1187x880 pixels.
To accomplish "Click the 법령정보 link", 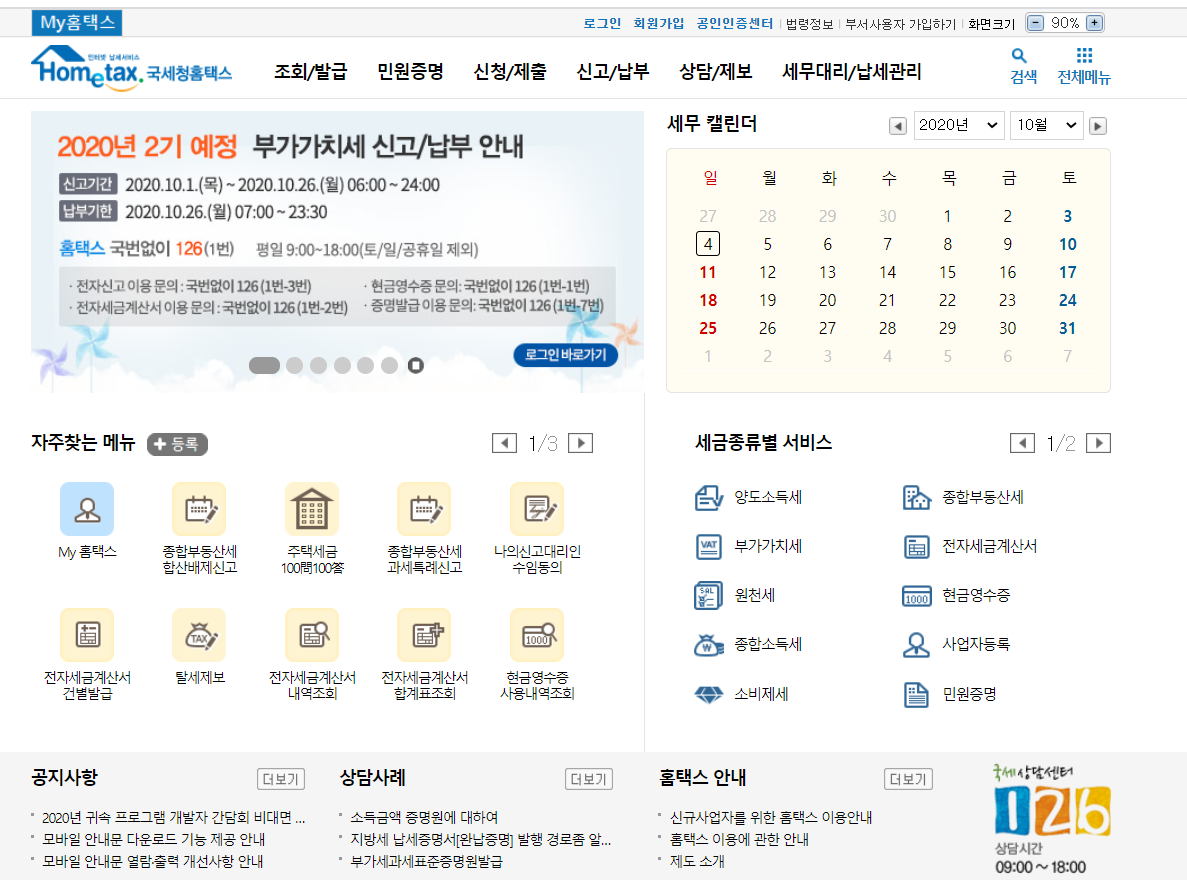I will click(x=809, y=24).
